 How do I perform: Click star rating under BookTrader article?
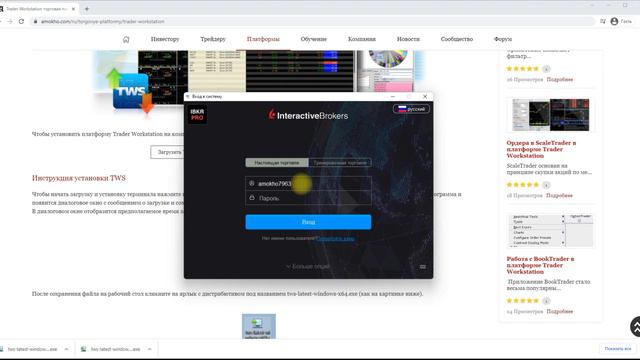523,301
